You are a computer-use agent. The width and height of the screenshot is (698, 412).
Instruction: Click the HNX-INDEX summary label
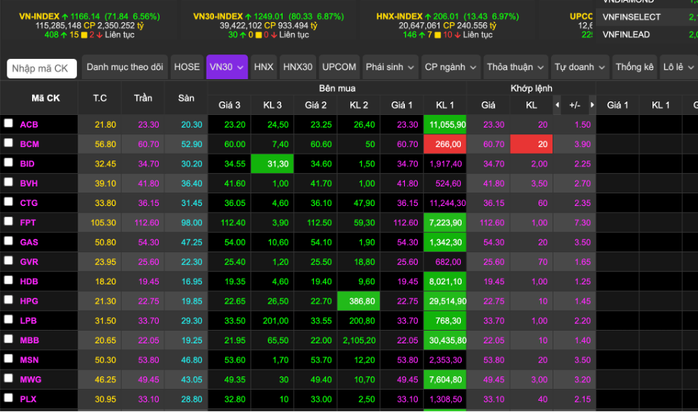coord(399,16)
